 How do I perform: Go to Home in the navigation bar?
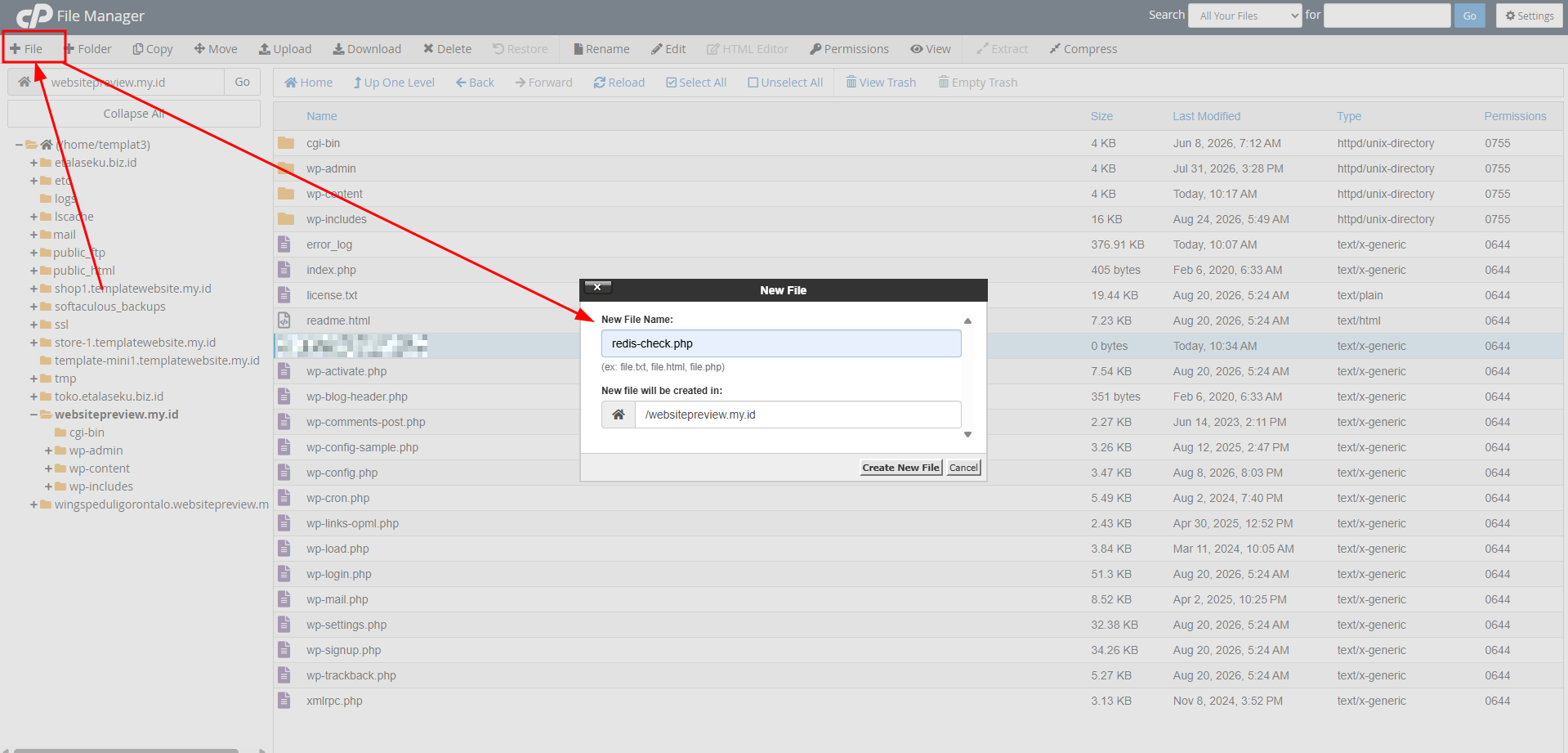click(x=308, y=83)
